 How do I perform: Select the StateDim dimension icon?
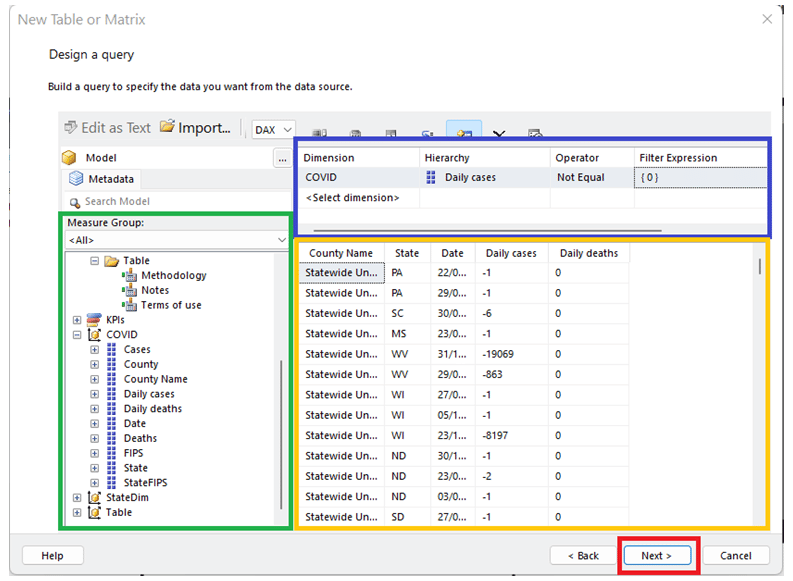coord(94,498)
